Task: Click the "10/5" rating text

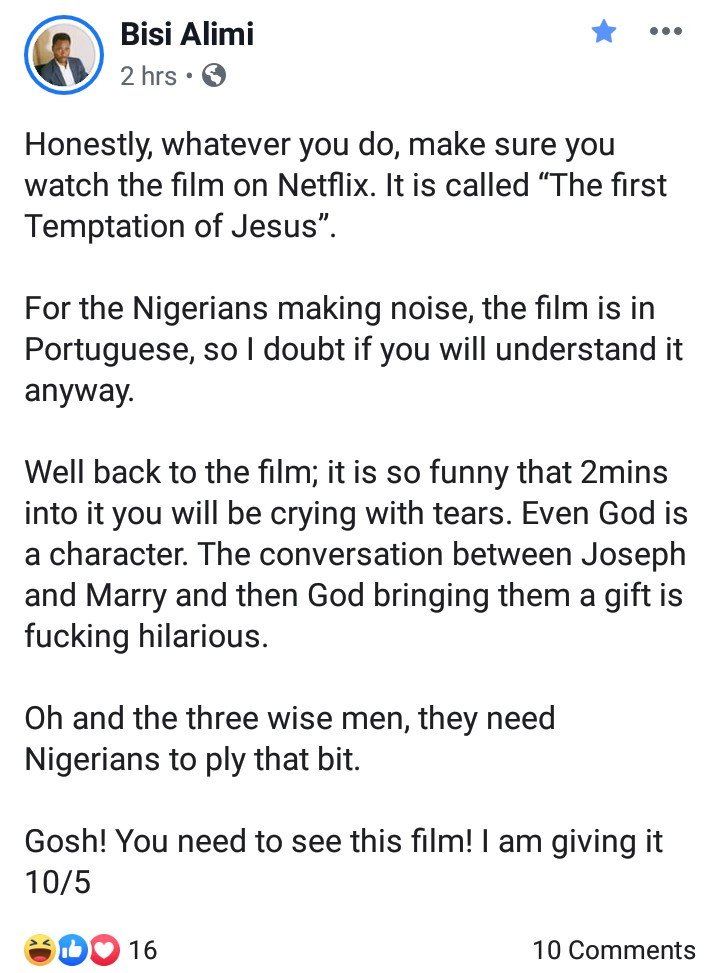Action: (58, 882)
